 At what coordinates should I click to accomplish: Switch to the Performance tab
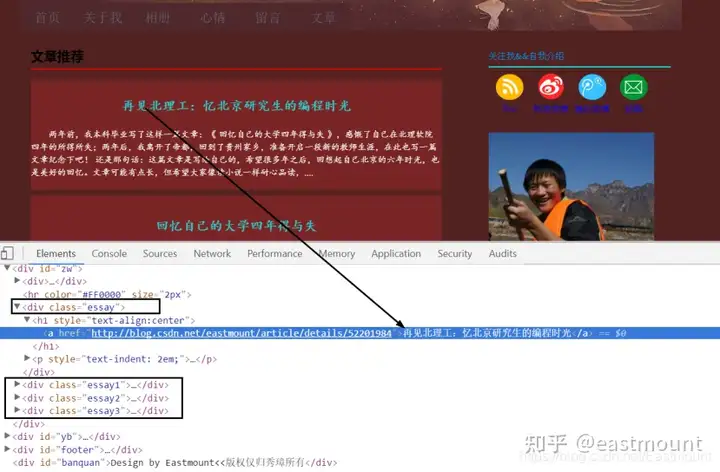[x=275, y=253]
